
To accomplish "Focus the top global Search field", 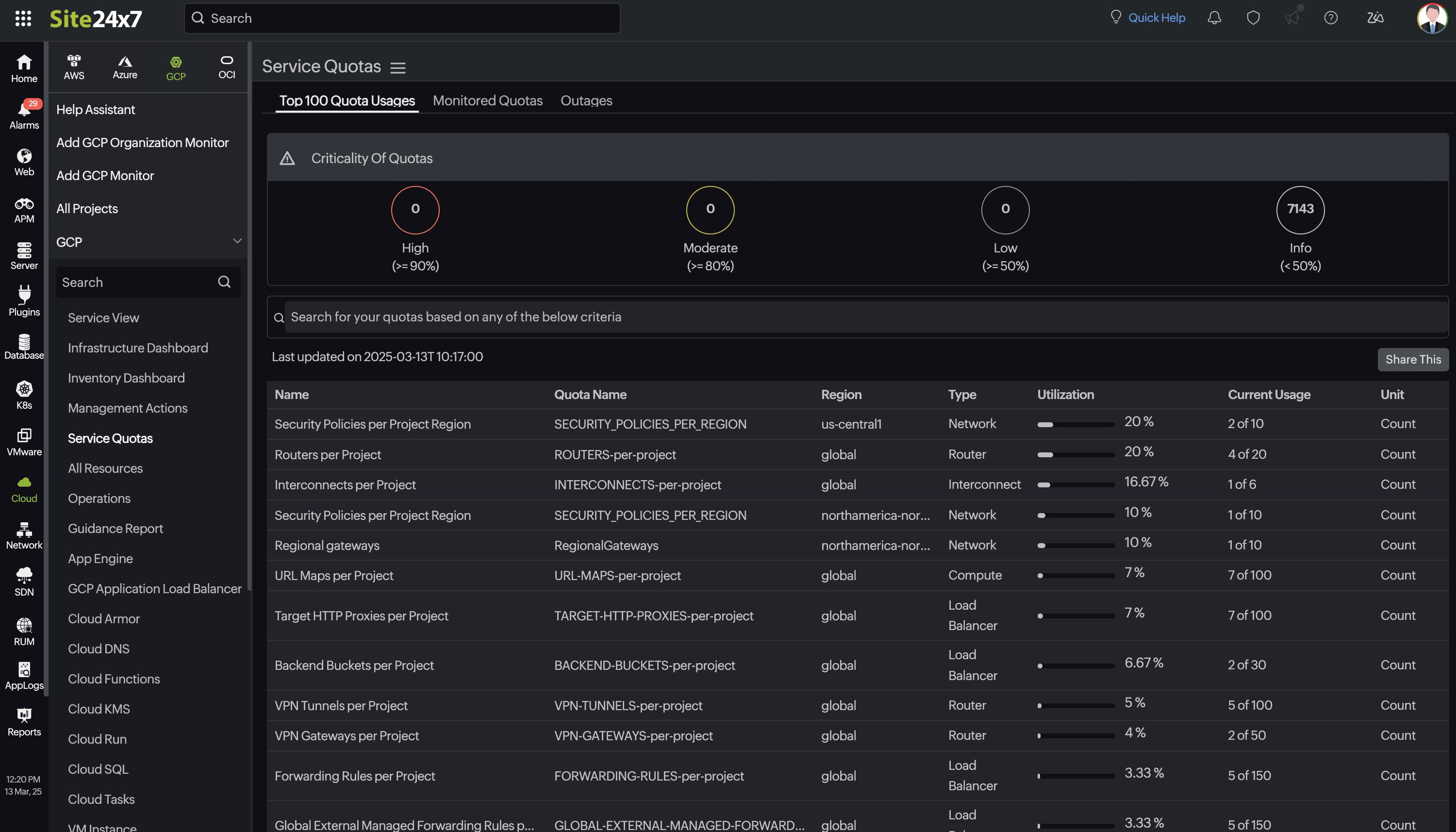I will [402, 18].
